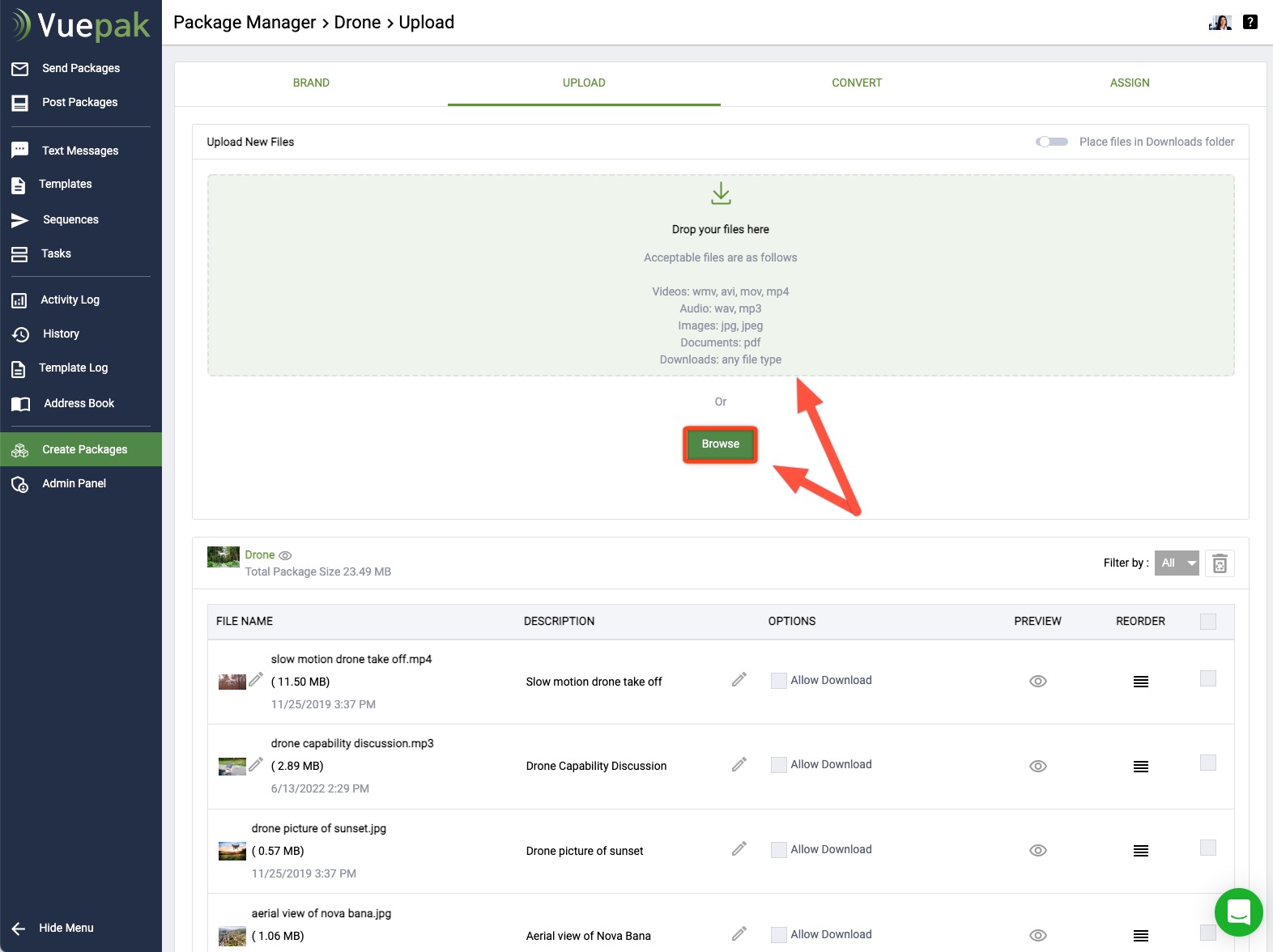This screenshot has height=952, width=1273.
Task: Click the user profile avatar
Action: tap(1220, 23)
